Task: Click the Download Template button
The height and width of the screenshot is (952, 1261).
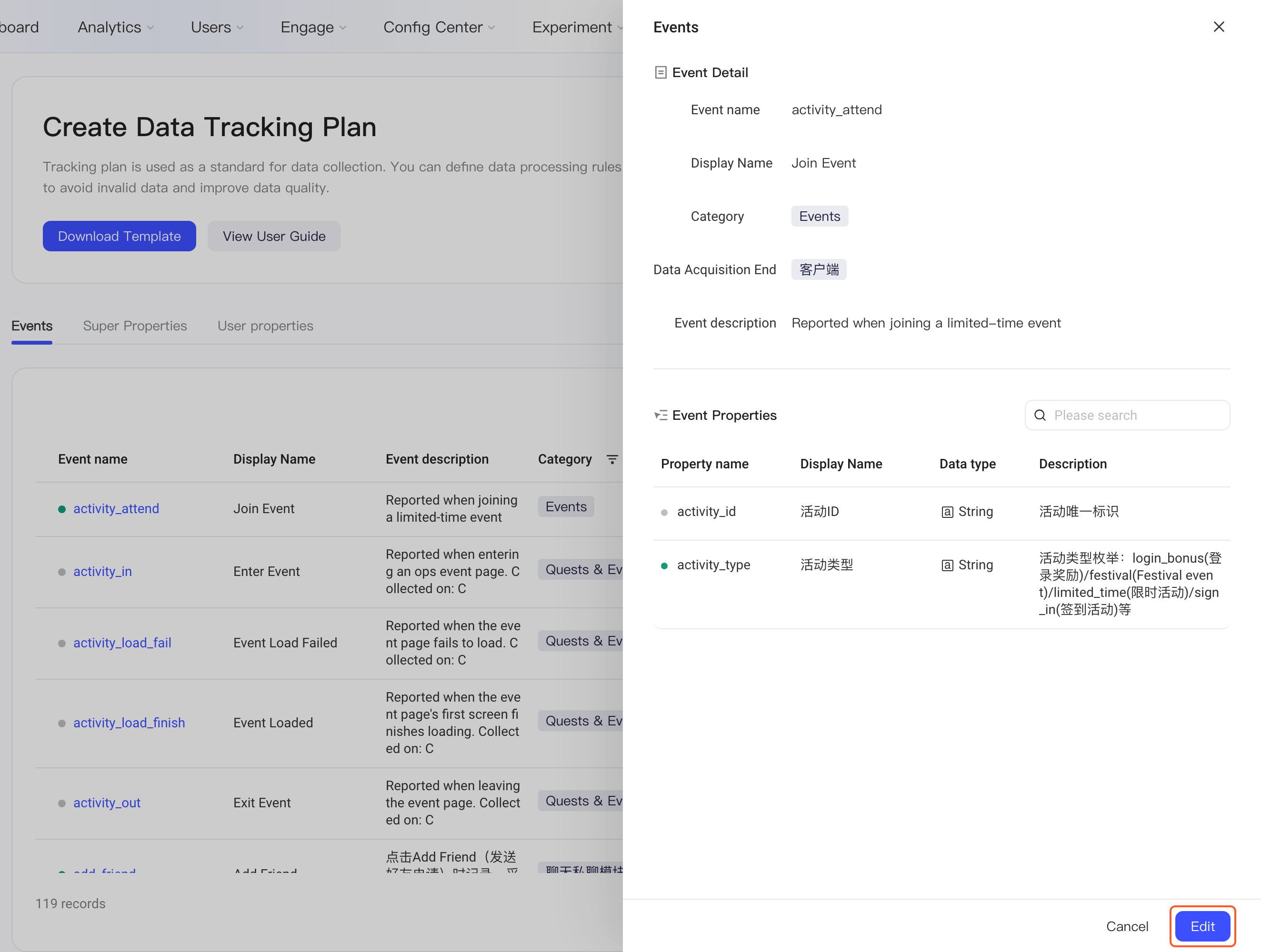Action: click(x=119, y=236)
